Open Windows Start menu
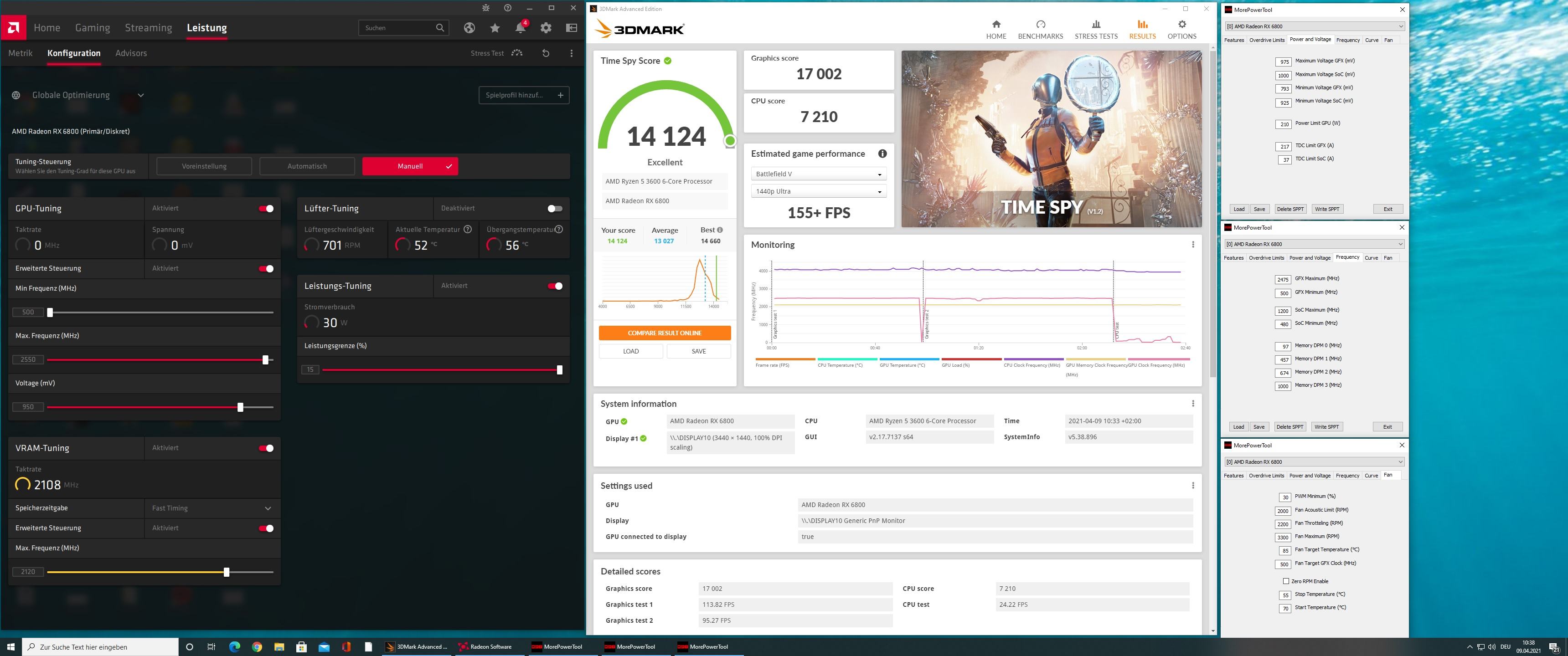The width and height of the screenshot is (1568, 656). click(10, 647)
